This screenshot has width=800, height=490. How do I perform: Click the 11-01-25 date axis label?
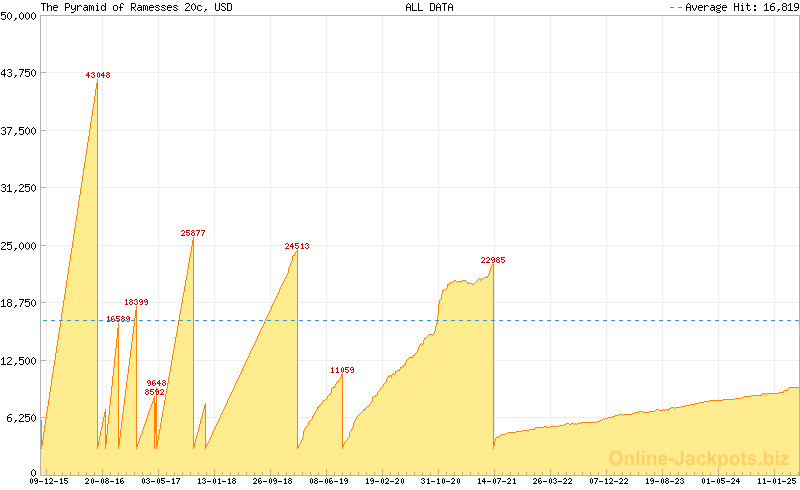776,481
